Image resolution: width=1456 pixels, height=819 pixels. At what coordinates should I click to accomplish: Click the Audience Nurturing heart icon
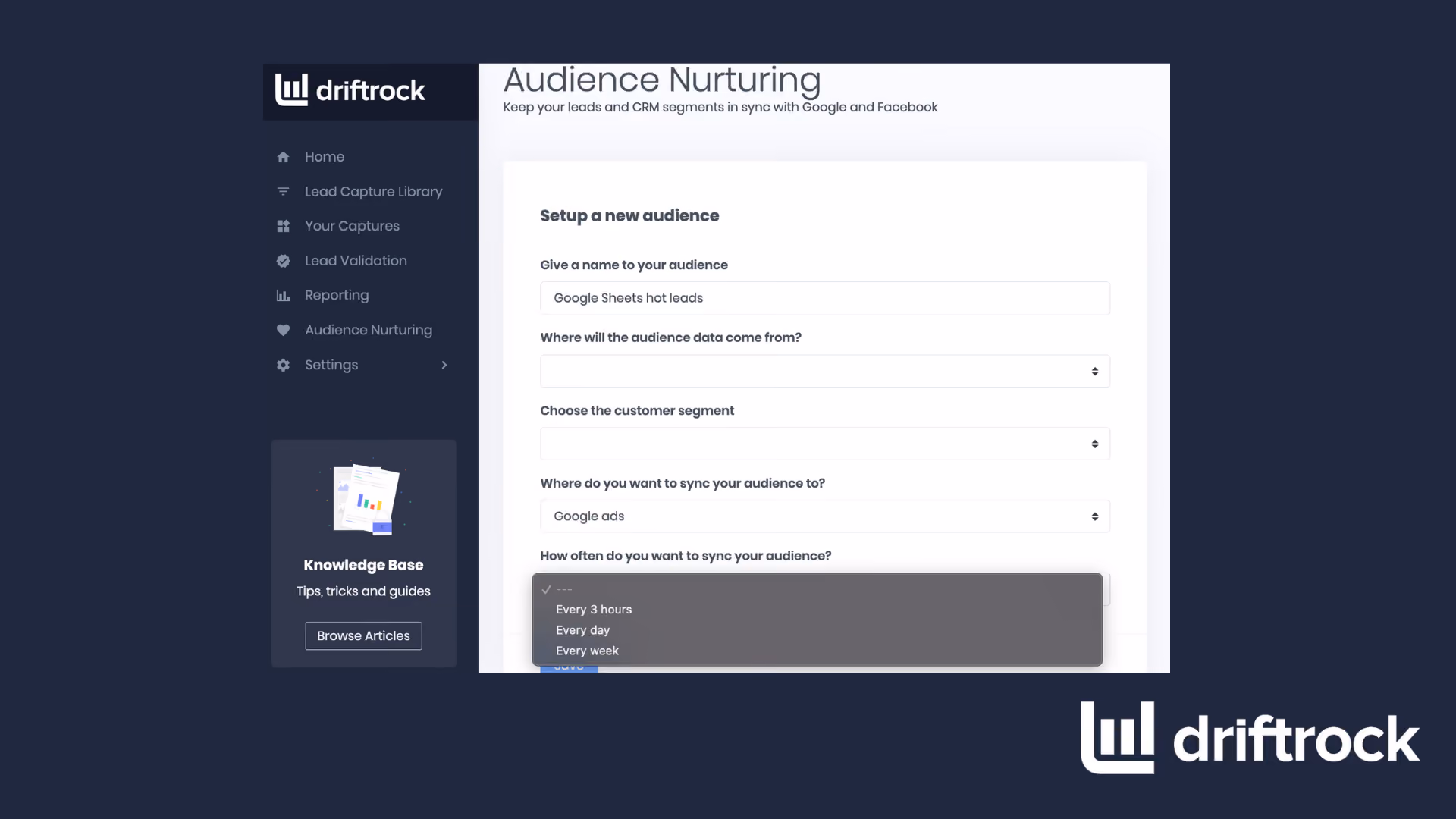(x=283, y=330)
